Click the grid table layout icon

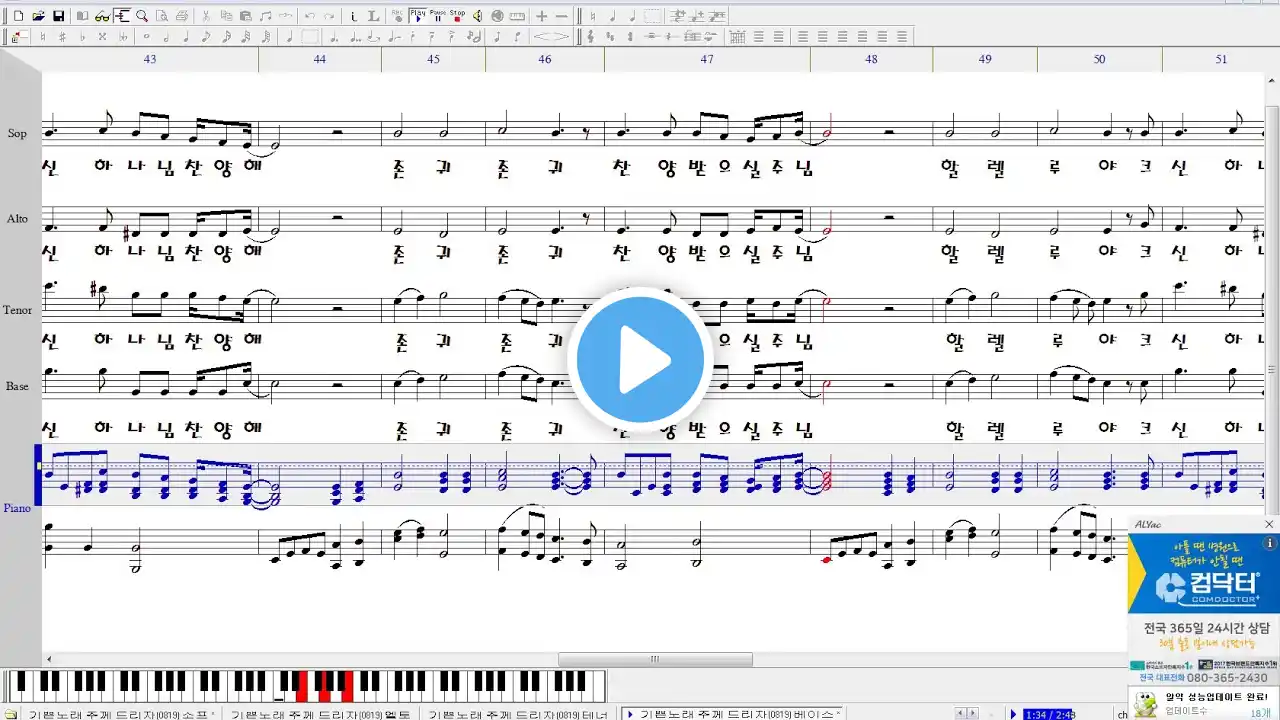point(738,37)
